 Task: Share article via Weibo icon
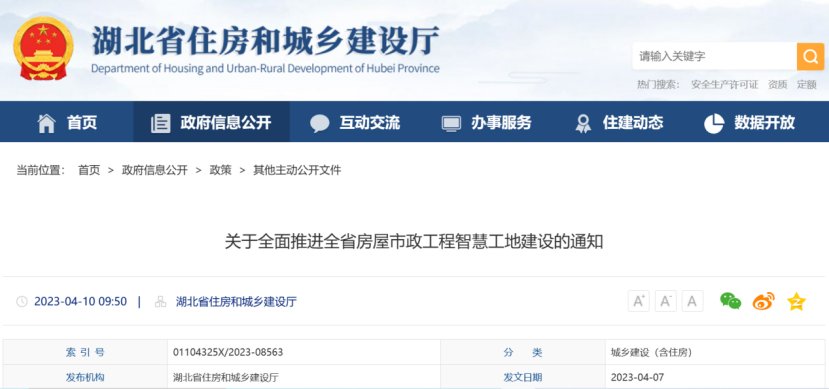tap(763, 301)
